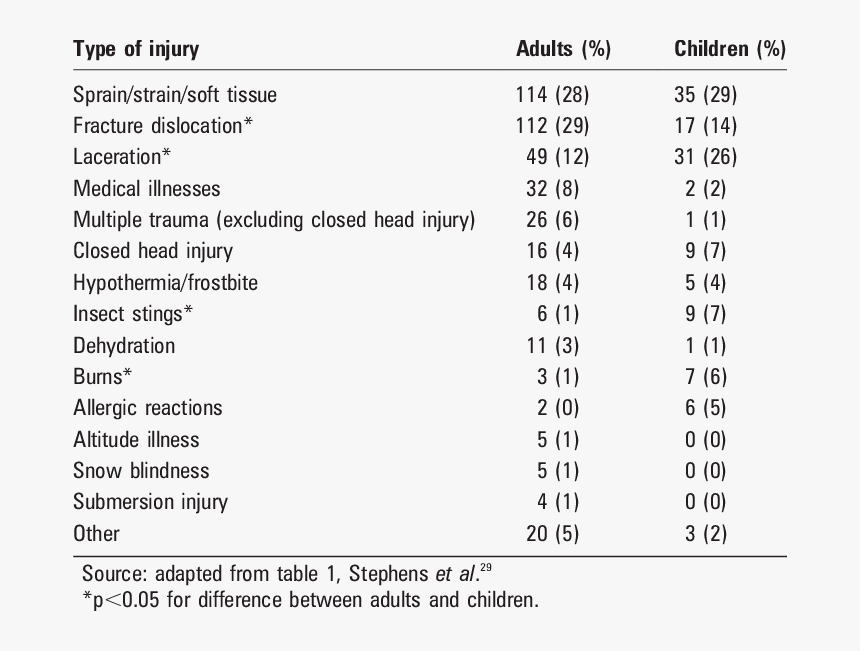Image resolution: width=860 pixels, height=651 pixels.
Task: Click the p<0.05 footnote text
Action: [x=310, y=600]
